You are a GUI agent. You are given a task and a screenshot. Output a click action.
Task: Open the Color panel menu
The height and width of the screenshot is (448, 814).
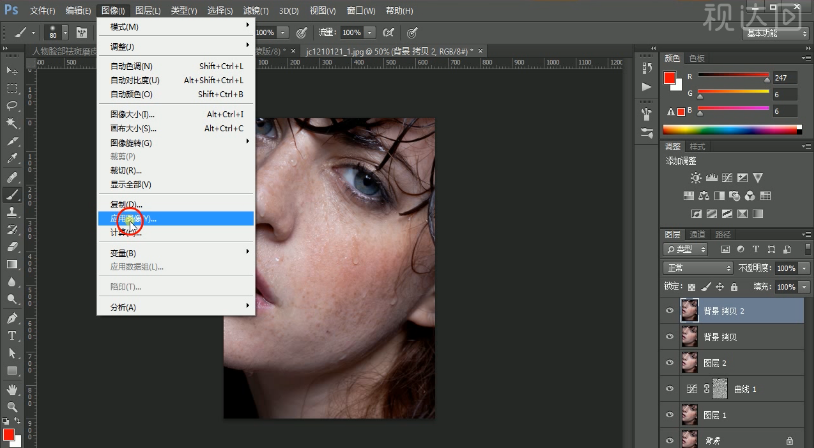coord(806,58)
